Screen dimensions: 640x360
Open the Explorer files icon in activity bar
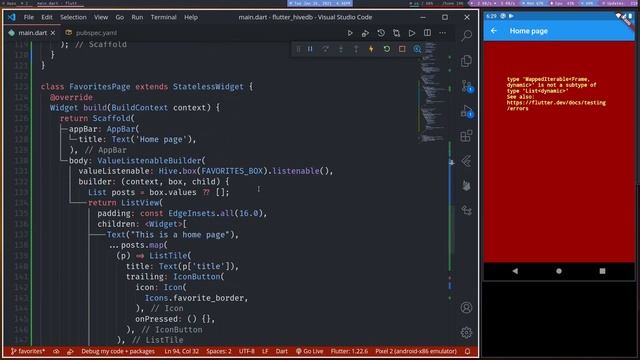[467, 61]
